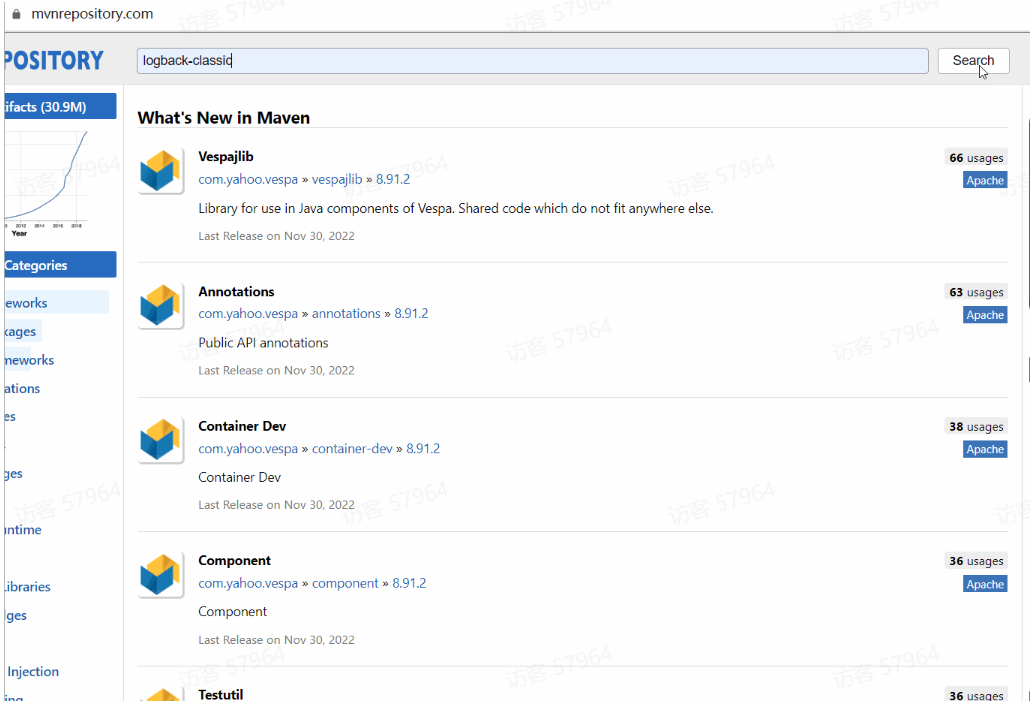This screenshot has width=1030, height=712.
Task: Click the padlock icon in address bar
Action: click(16, 14)
